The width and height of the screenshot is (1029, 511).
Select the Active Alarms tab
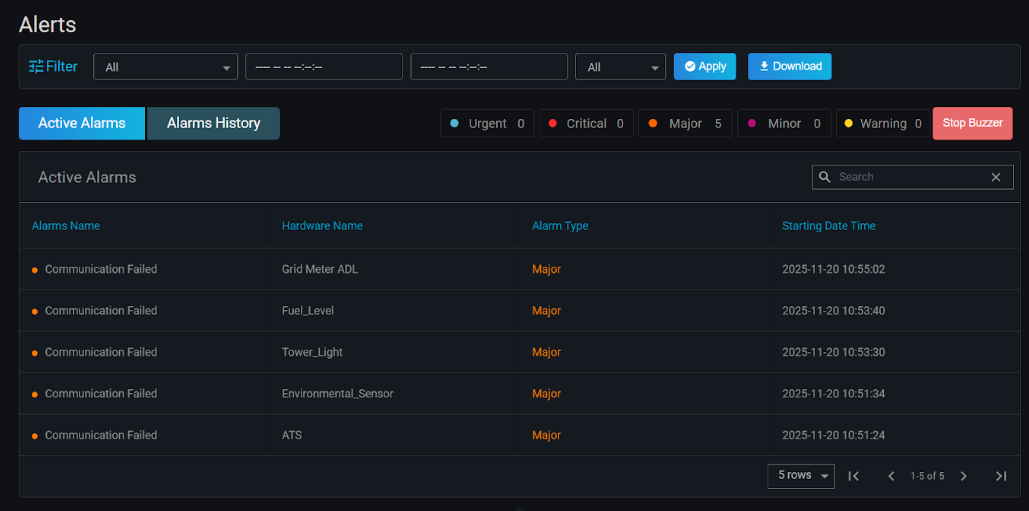tap(82, 123)
